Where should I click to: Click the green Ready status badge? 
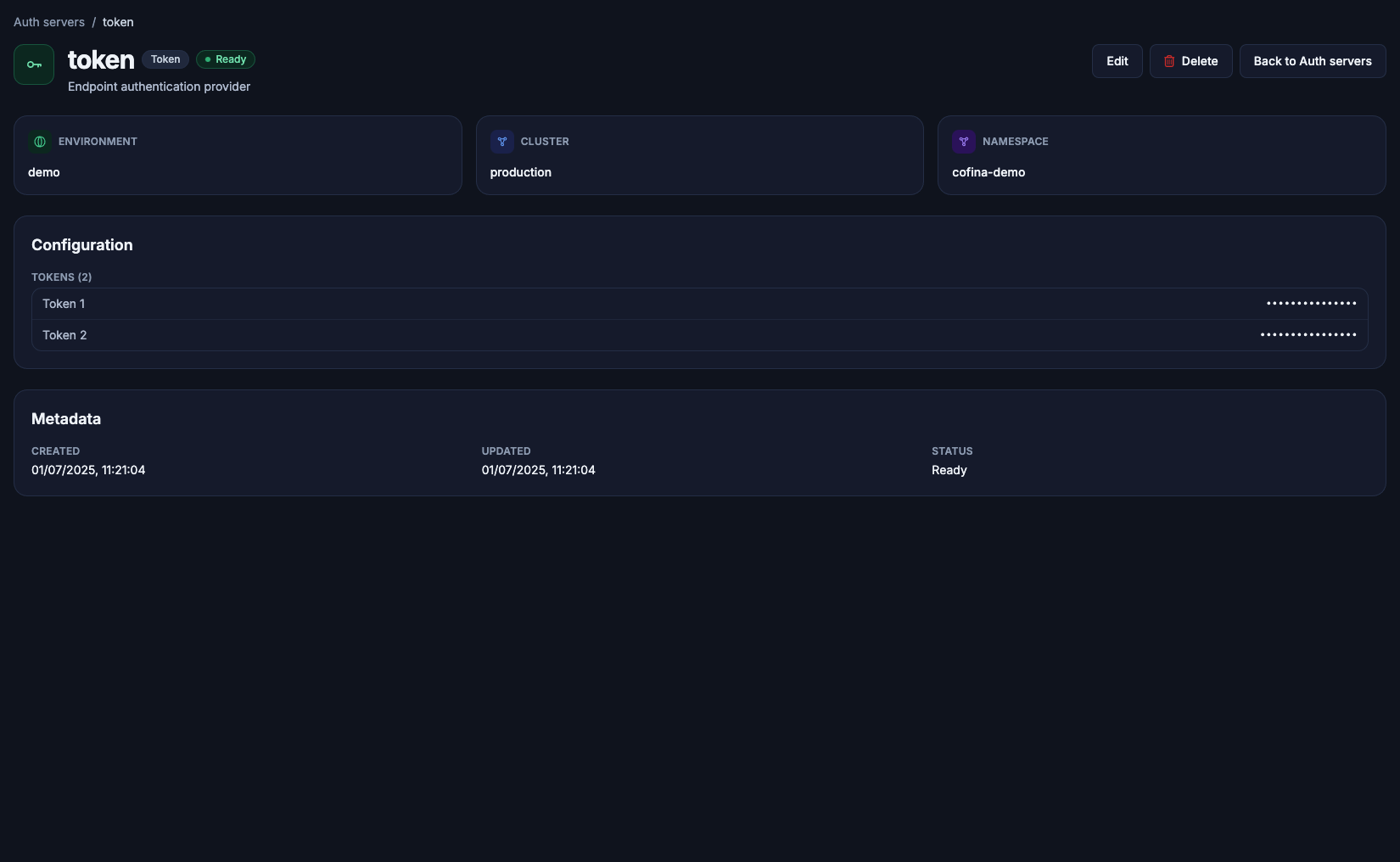tap(226, 59)
